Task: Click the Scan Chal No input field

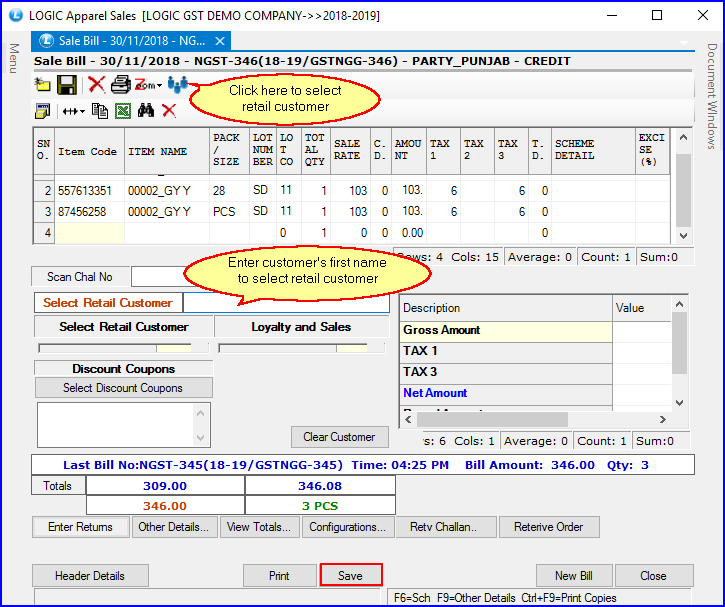Action: click(x=158, y=277)
